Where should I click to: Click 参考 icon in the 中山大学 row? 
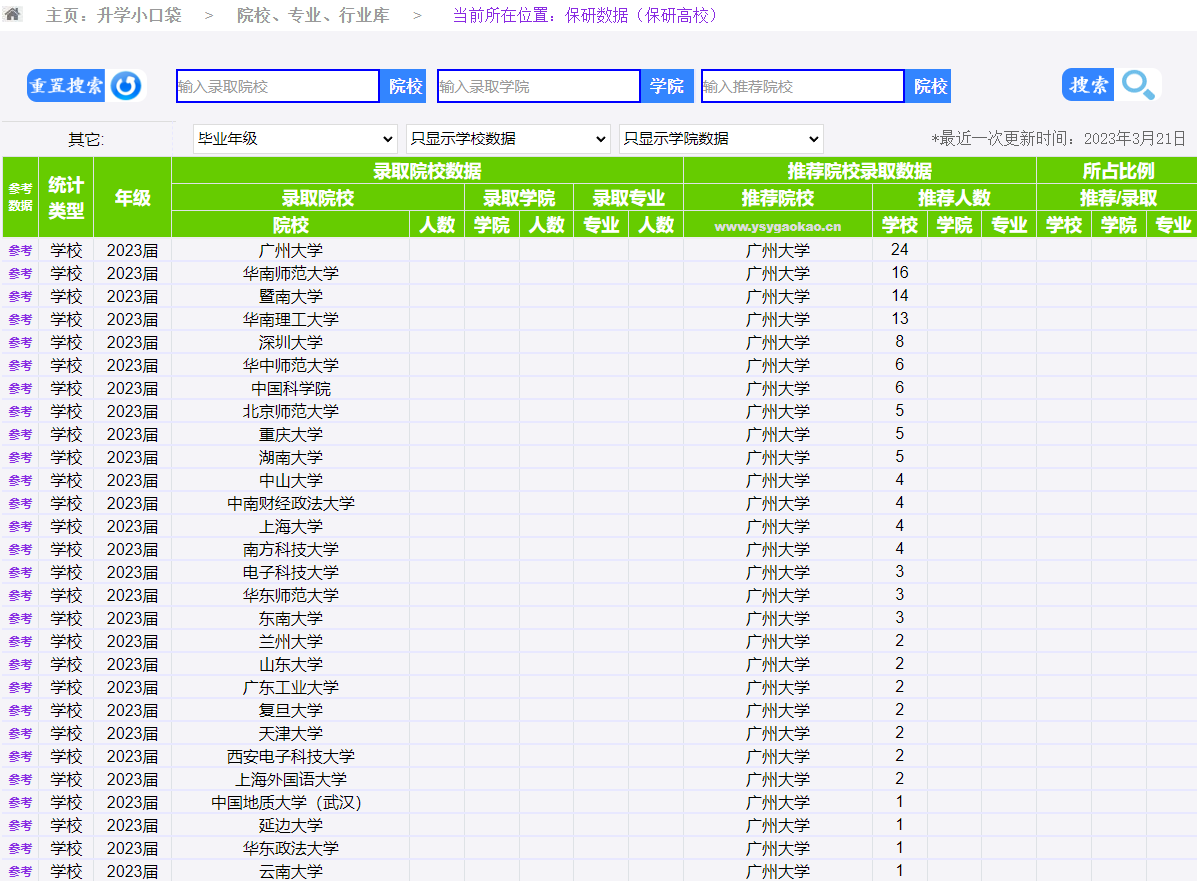[x=20, y=480]
